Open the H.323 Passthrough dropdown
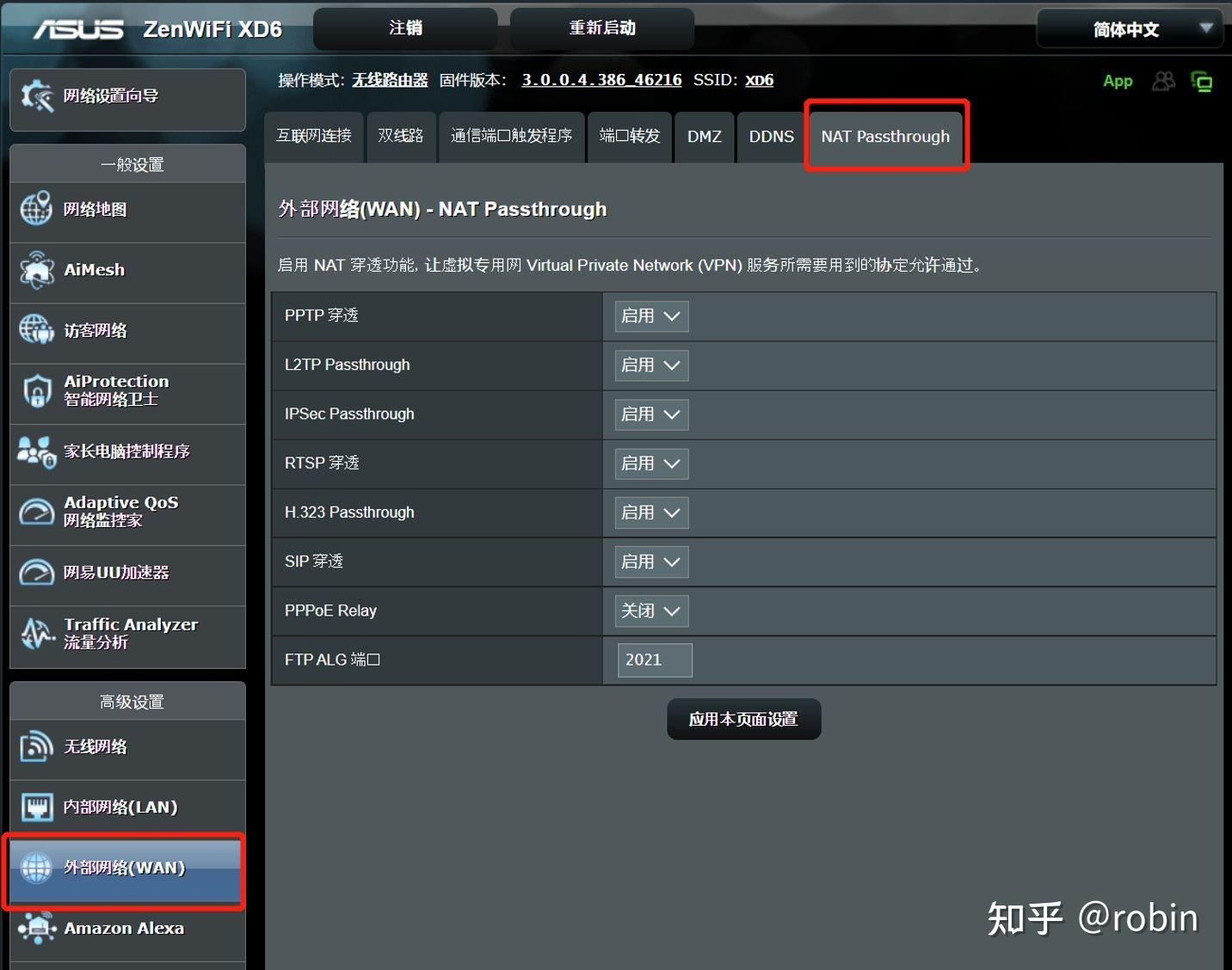 pos(651,513)
